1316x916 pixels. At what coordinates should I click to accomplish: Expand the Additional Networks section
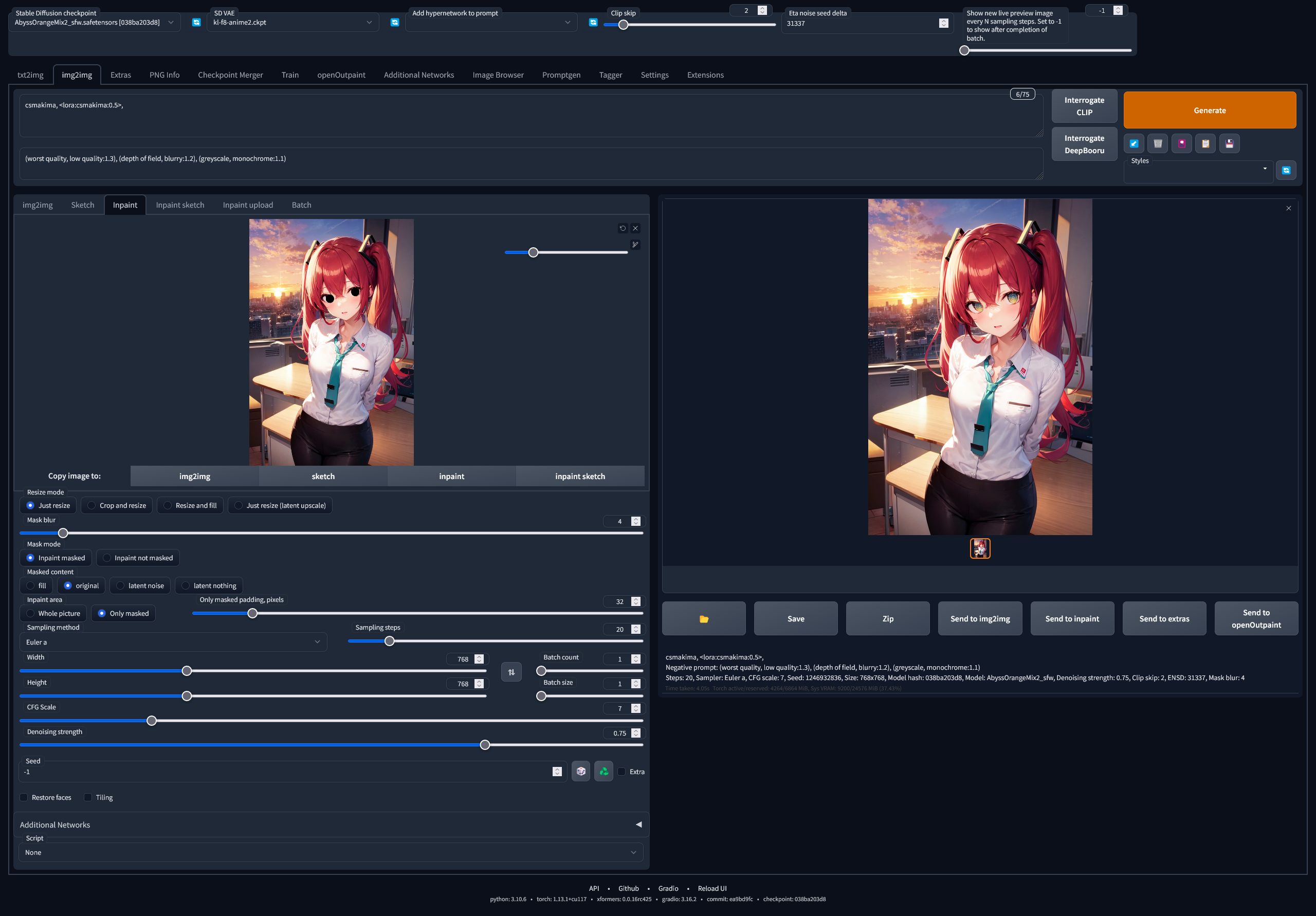coord(331,825)
